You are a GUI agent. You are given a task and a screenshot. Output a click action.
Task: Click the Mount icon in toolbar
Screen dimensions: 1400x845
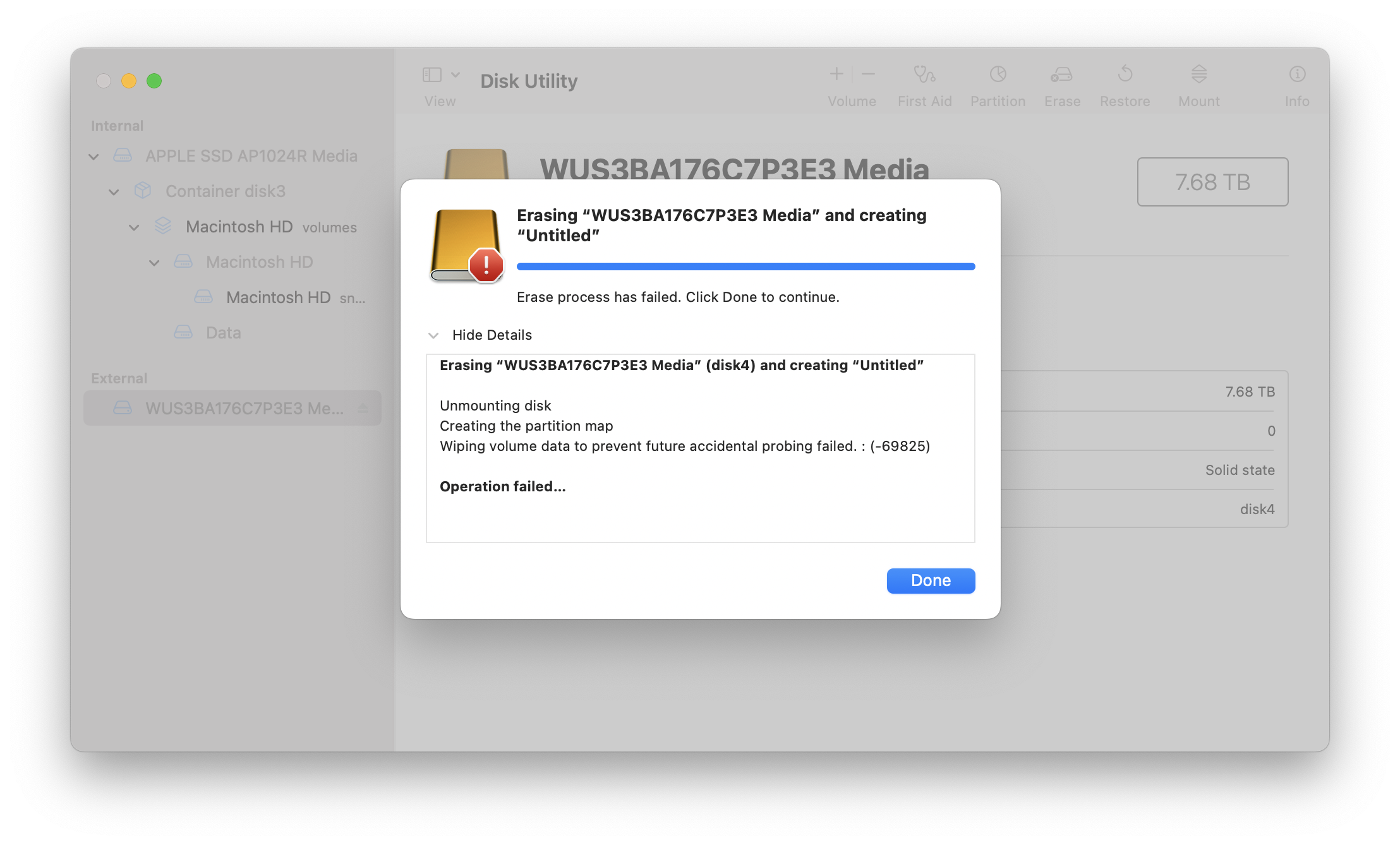point(1198,75)
